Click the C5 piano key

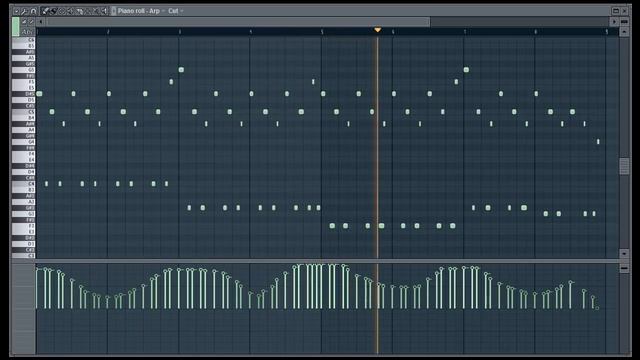point(23,111)
